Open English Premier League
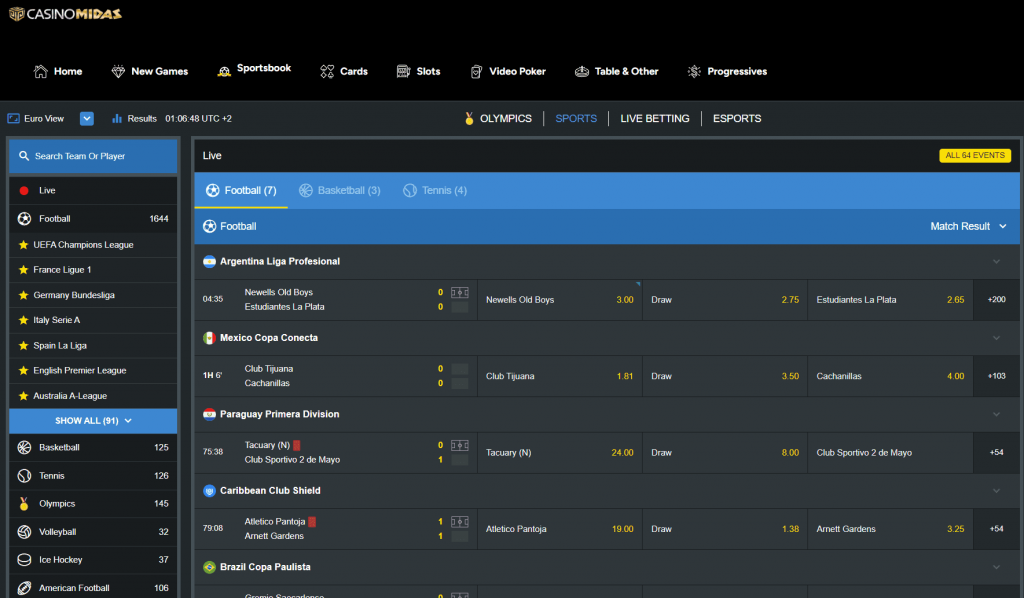The height and width of the screenshot is (598, 1024). pos(93,370)
